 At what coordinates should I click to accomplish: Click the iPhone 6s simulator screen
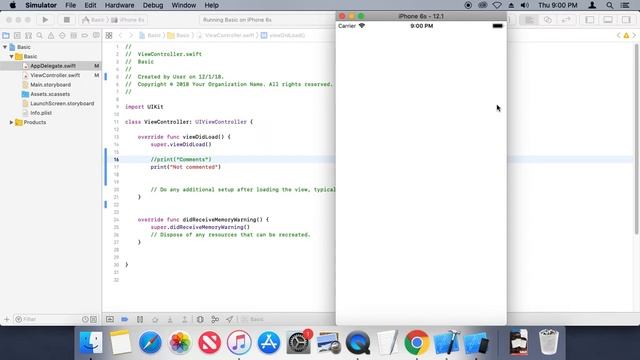click(x=421, y=173)
